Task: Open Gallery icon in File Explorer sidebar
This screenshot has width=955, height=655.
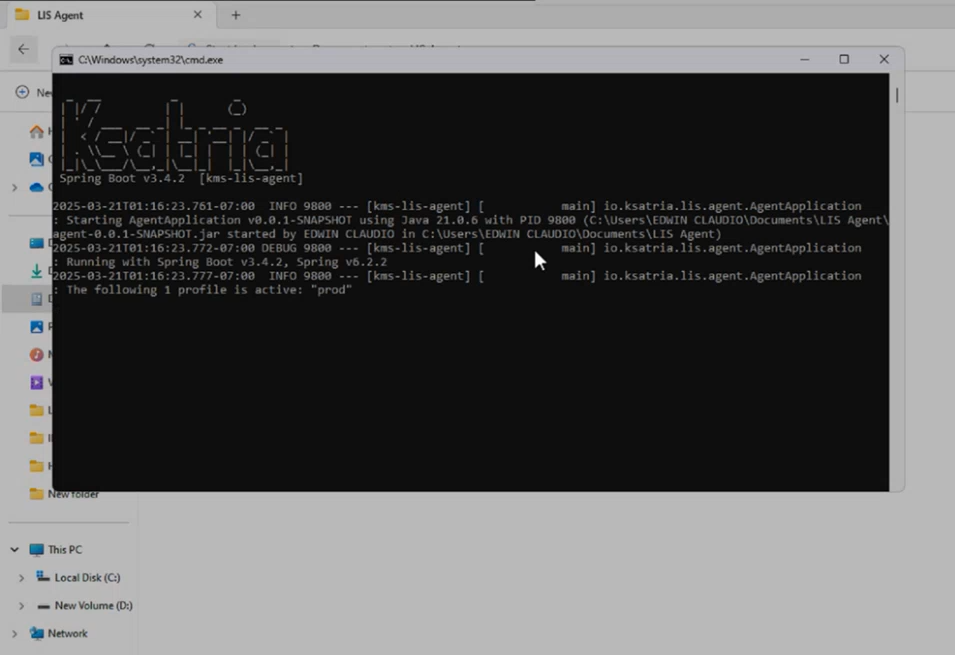Action: click(x=37, y=159)
